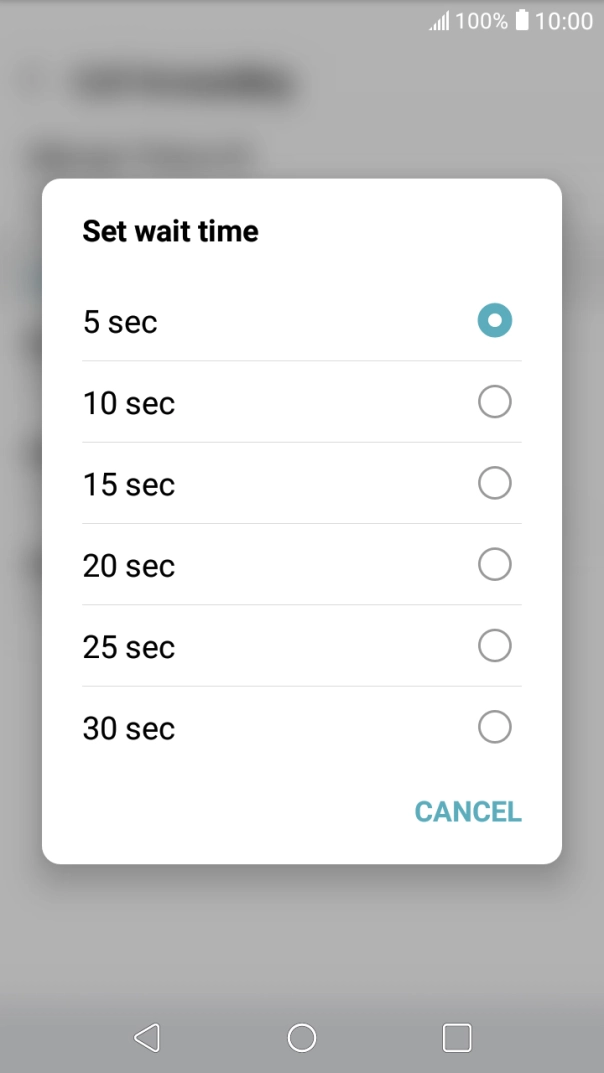Tap CANCEL to dismiss the dialog

point(467,811)
